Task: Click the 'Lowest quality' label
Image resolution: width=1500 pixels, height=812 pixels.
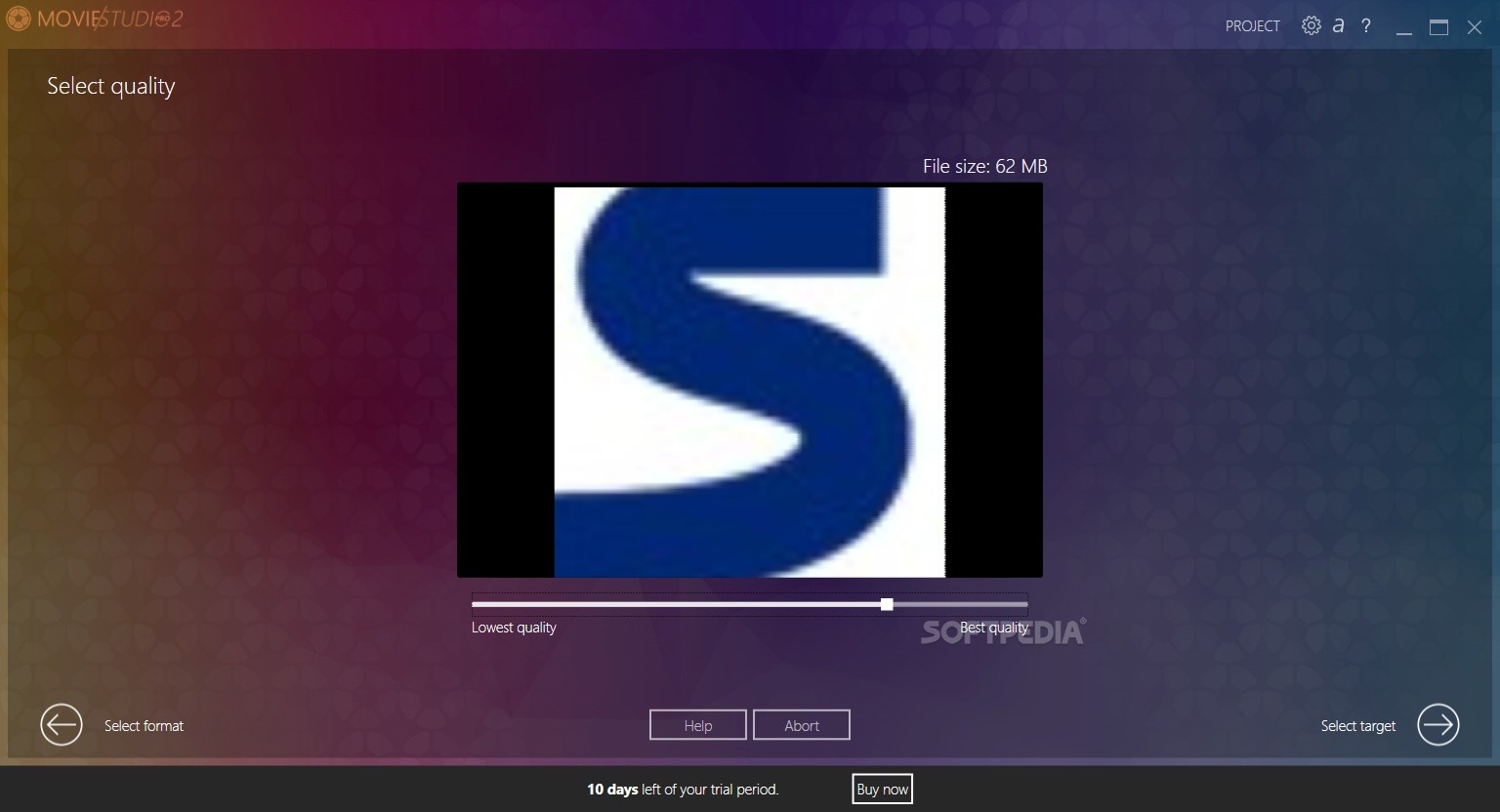Action: [x=514, y=628]
